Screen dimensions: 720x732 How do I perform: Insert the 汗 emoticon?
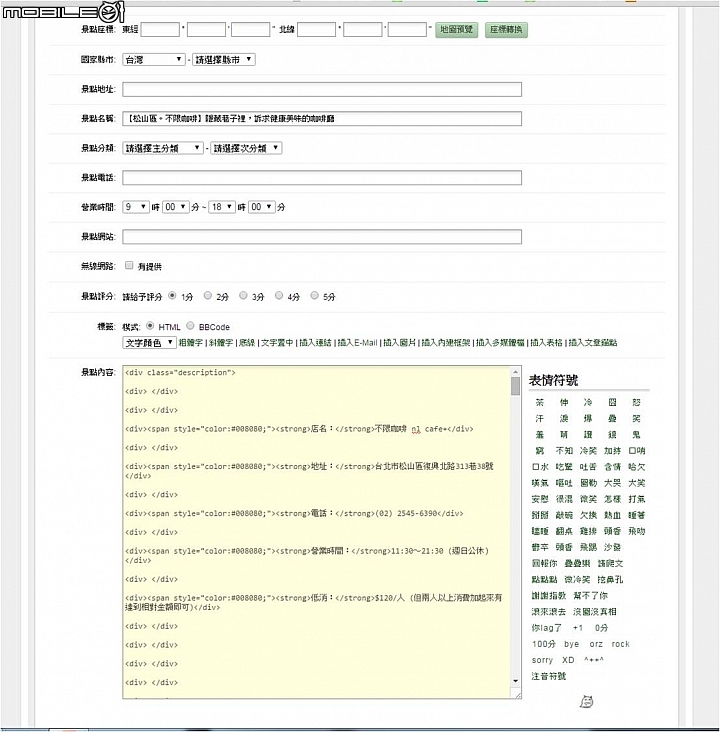tap(540, 418)
